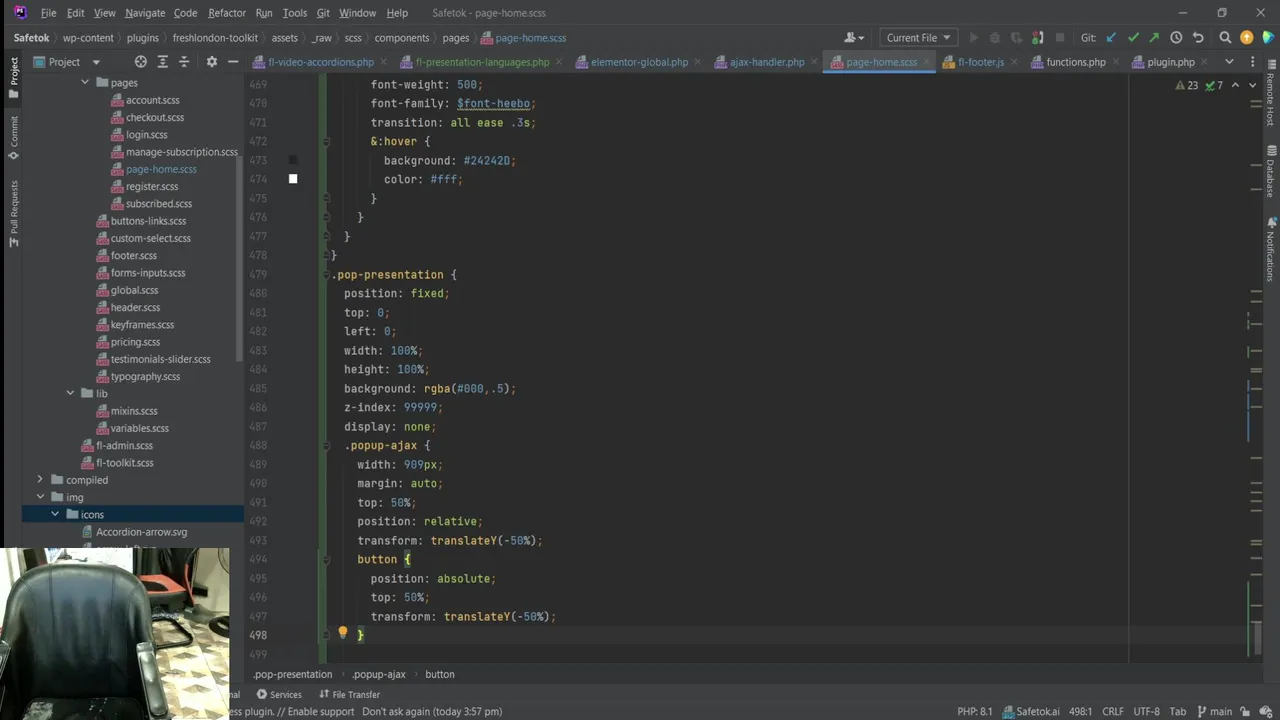Viewport: 1280px width, 720px height.
Task: Start listening for PHP debug connections
Action: pyautogui.click(x=1038, y=38)
